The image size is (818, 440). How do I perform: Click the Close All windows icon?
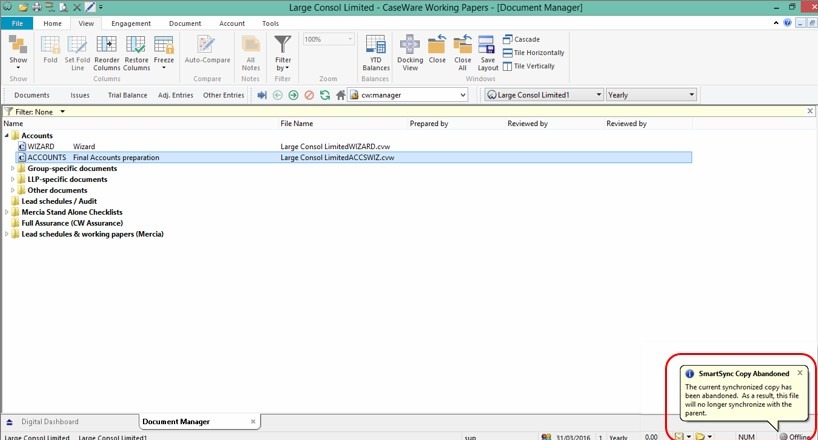tap(462, 50)
